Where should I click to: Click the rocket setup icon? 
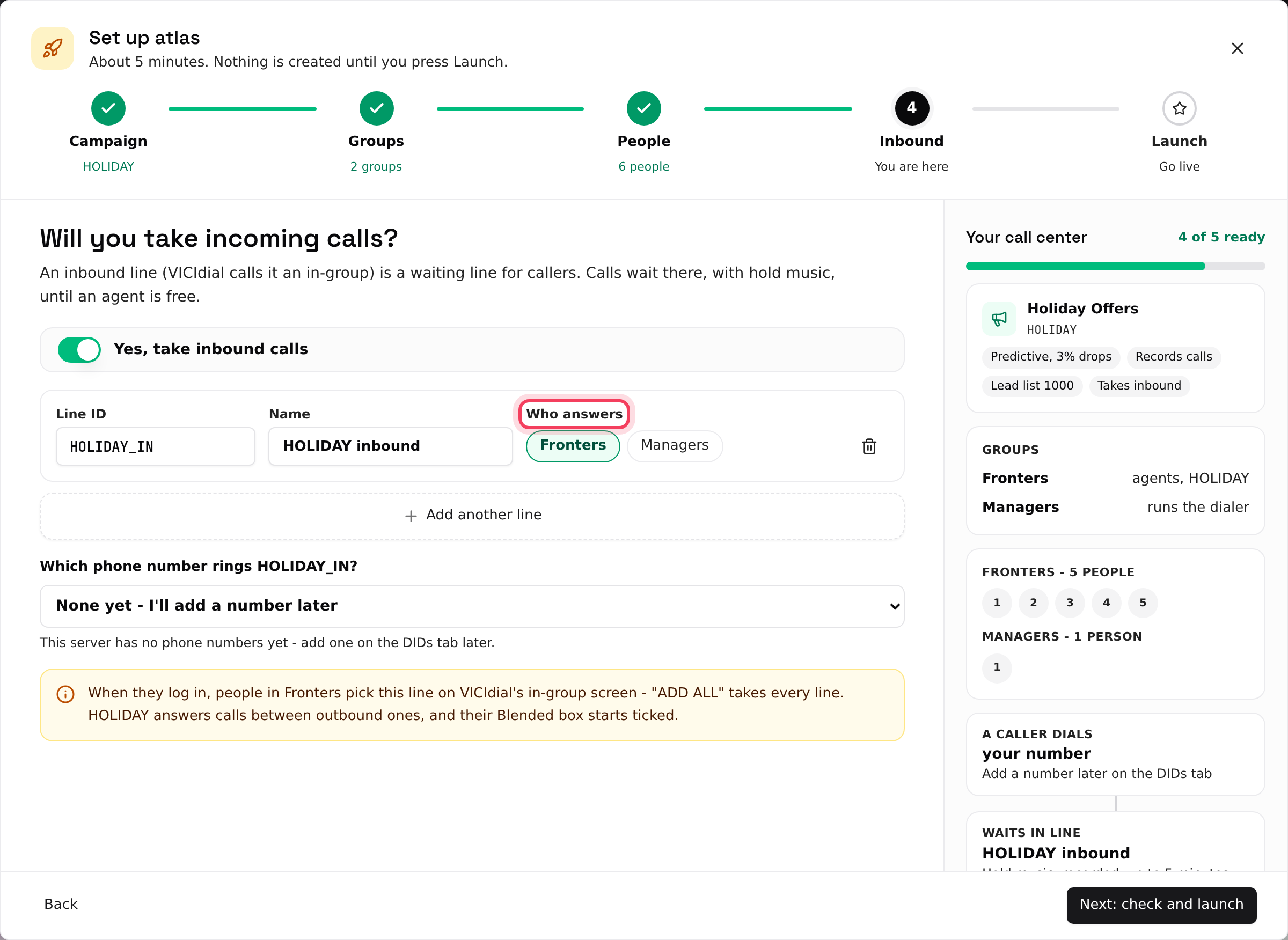53,48
